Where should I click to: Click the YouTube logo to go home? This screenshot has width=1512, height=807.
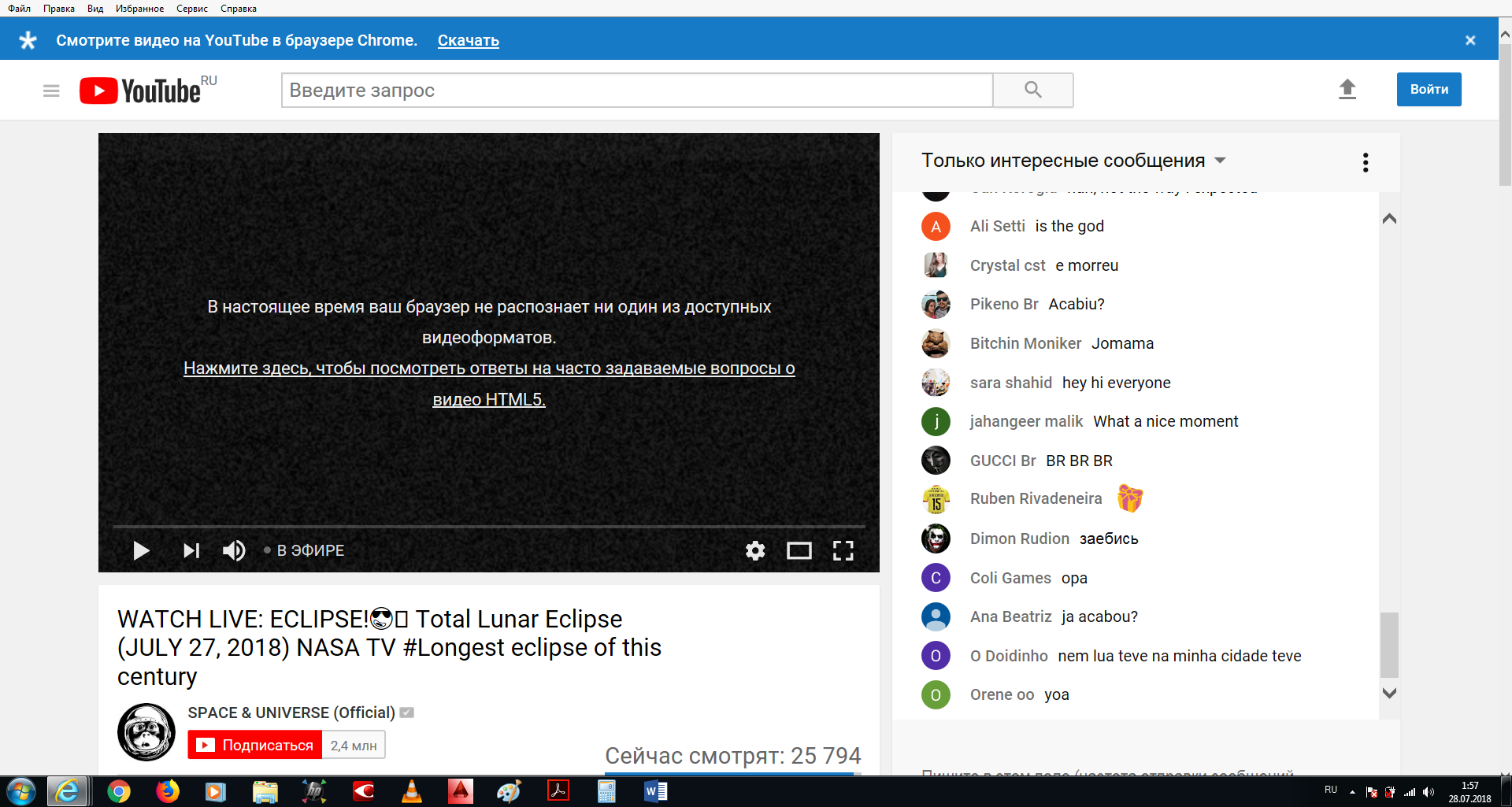142,91
